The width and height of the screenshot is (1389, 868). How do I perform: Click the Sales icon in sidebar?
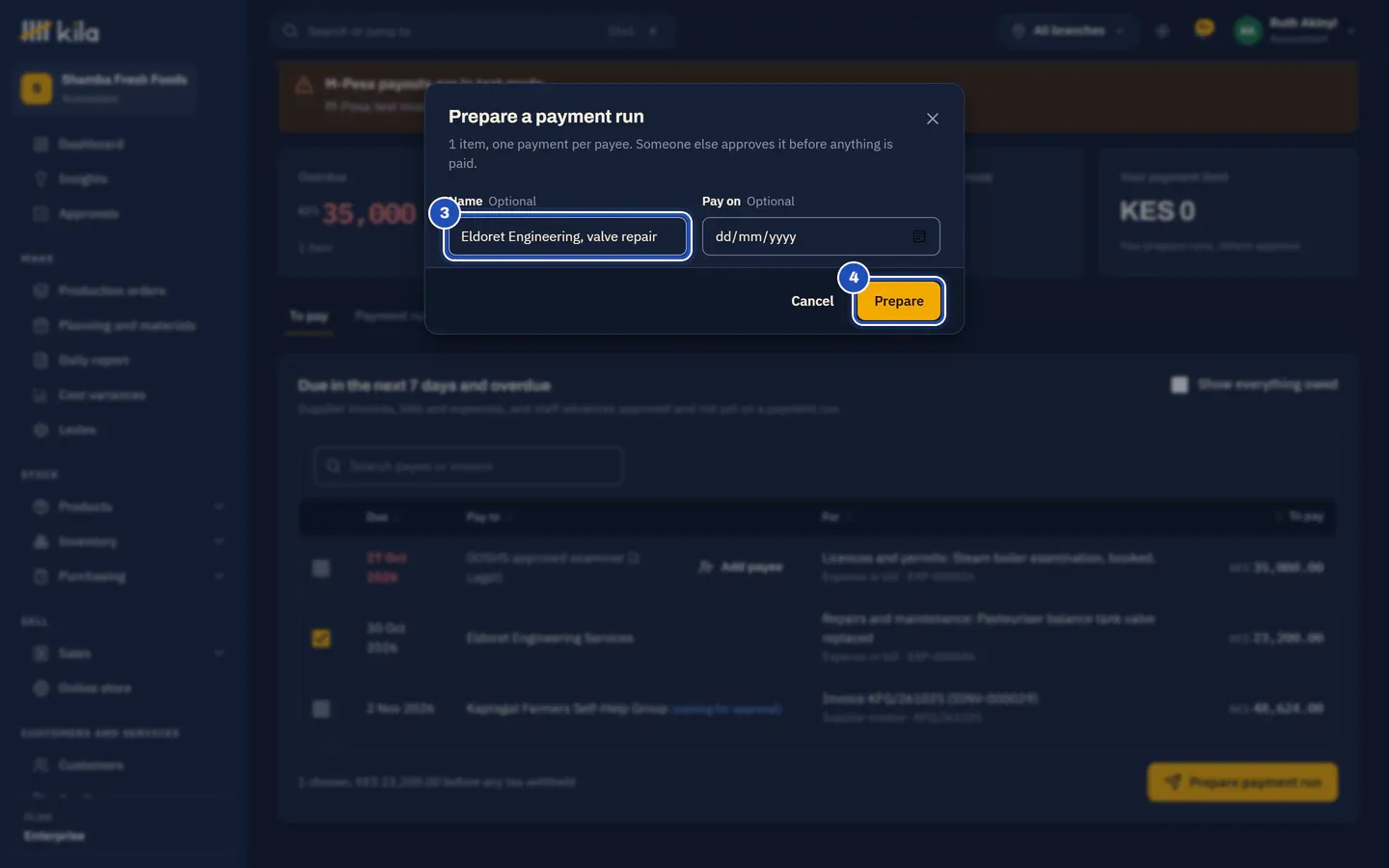click(41, 654)
